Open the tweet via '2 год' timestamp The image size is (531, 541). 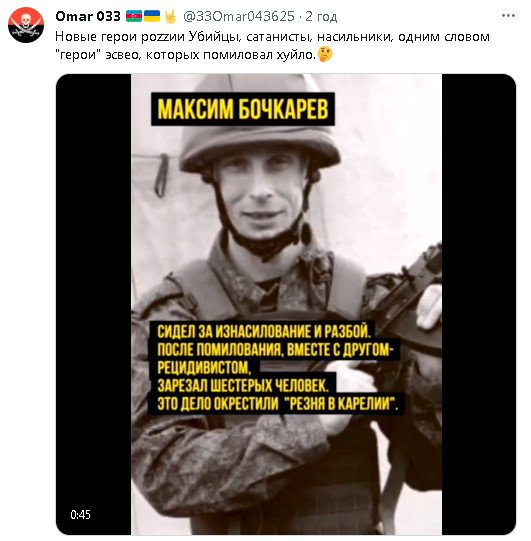[321, 16]
